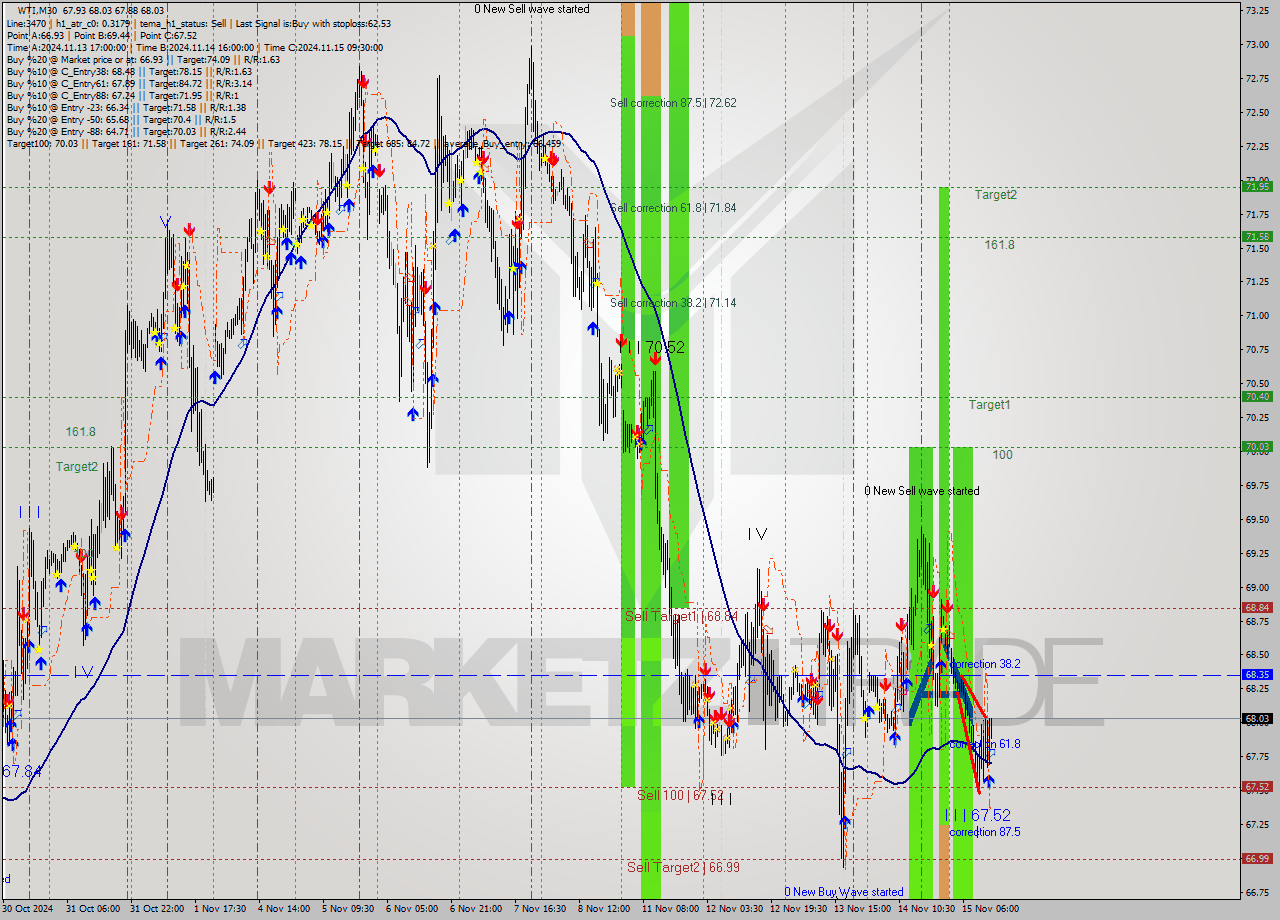The image size is (1280, 920).
Task: Click the blue 'correction 38.2' label
Action: [x=985, y=664]
